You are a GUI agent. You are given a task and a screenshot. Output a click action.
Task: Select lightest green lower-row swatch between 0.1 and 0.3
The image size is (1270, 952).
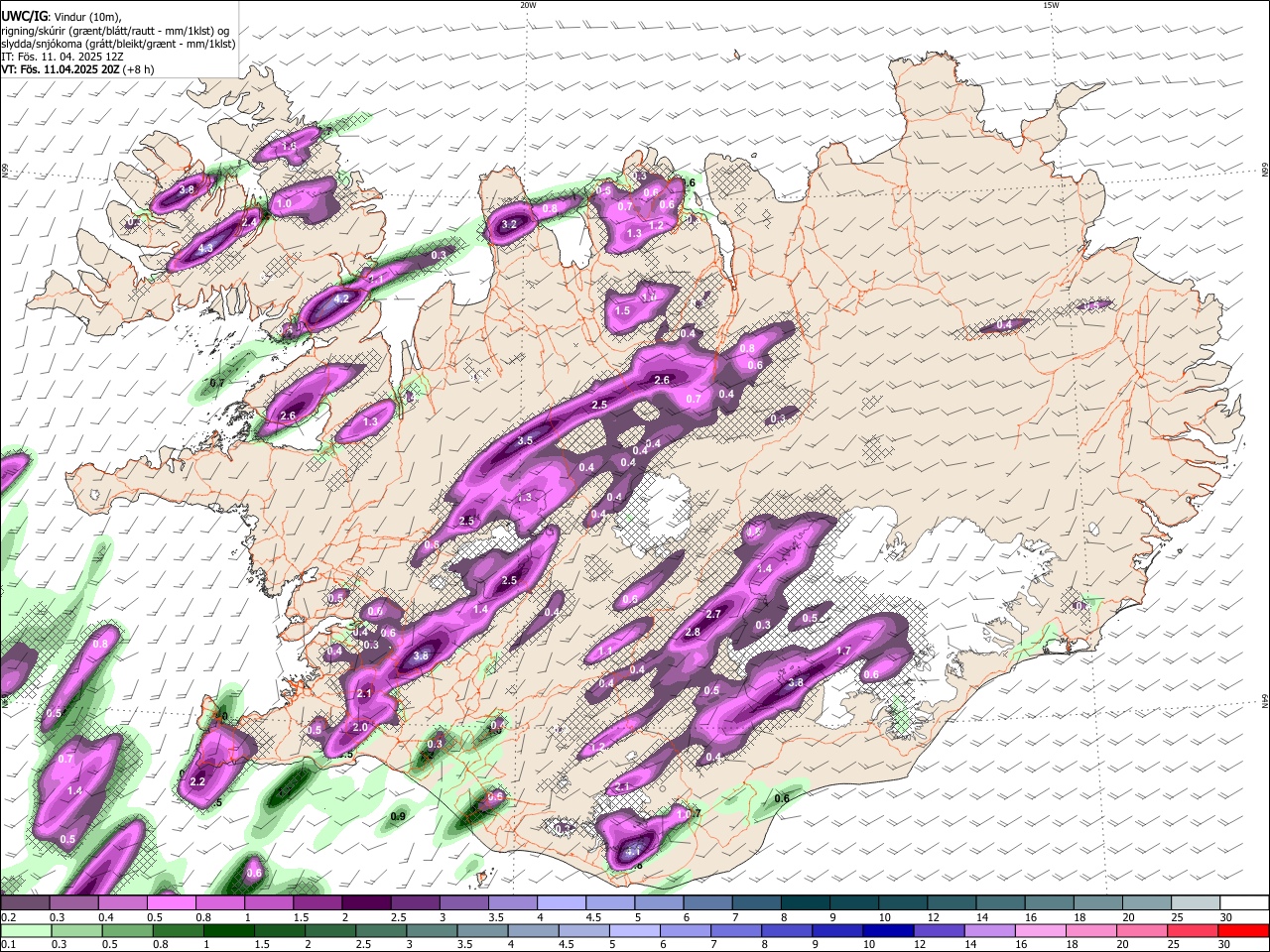tap(24, 930)
